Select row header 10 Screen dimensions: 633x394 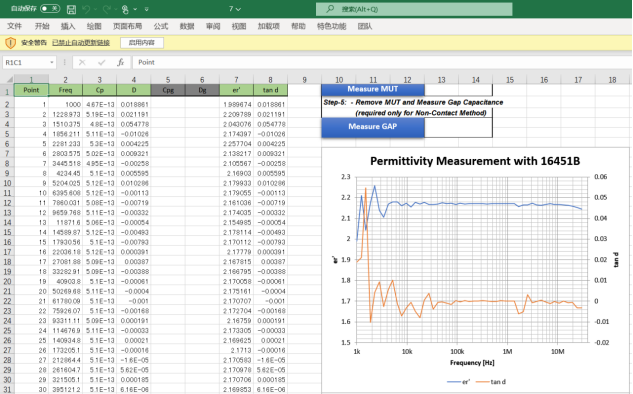click(x=7, y=183)
